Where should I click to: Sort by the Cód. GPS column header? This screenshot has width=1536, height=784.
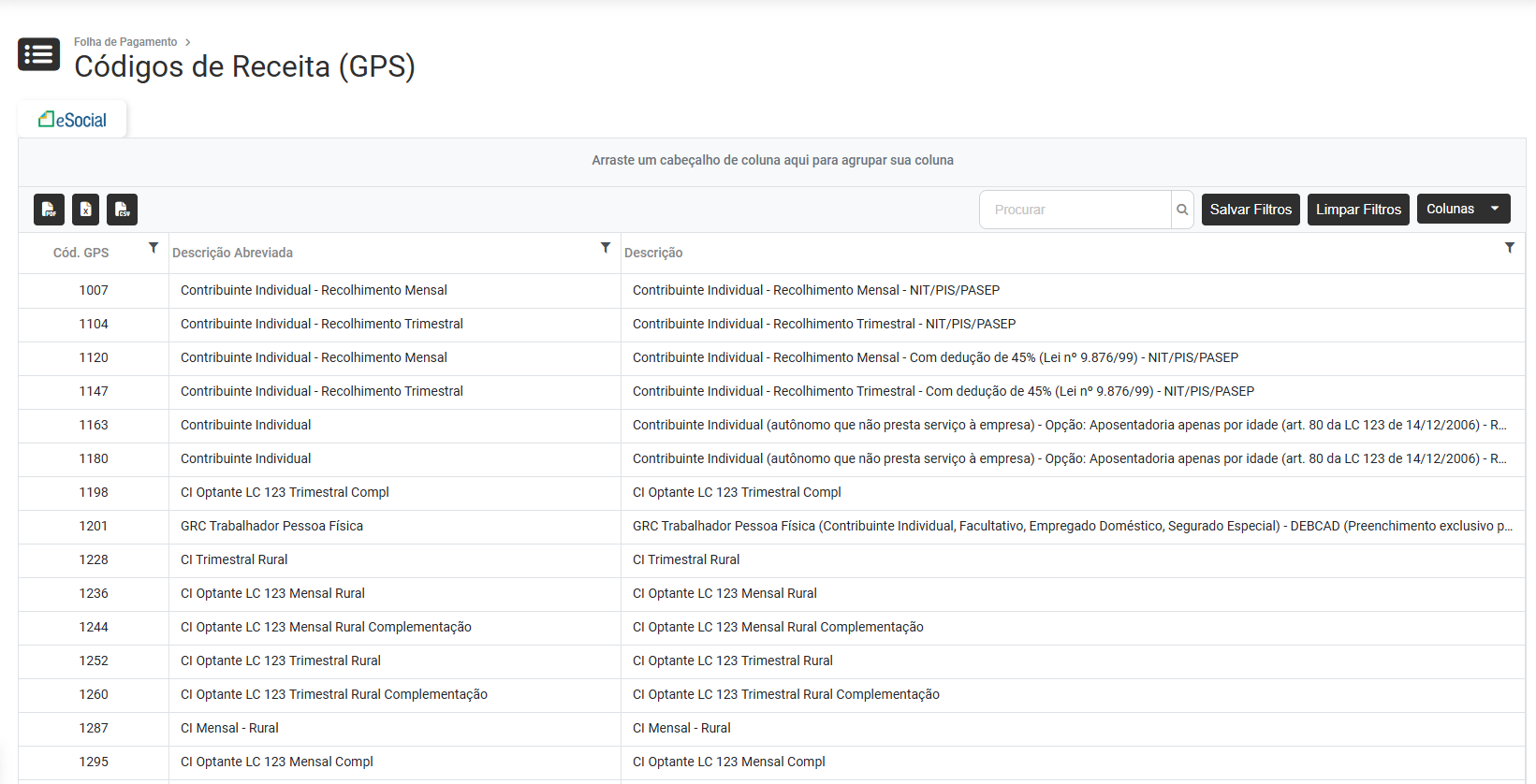[81, 253]
